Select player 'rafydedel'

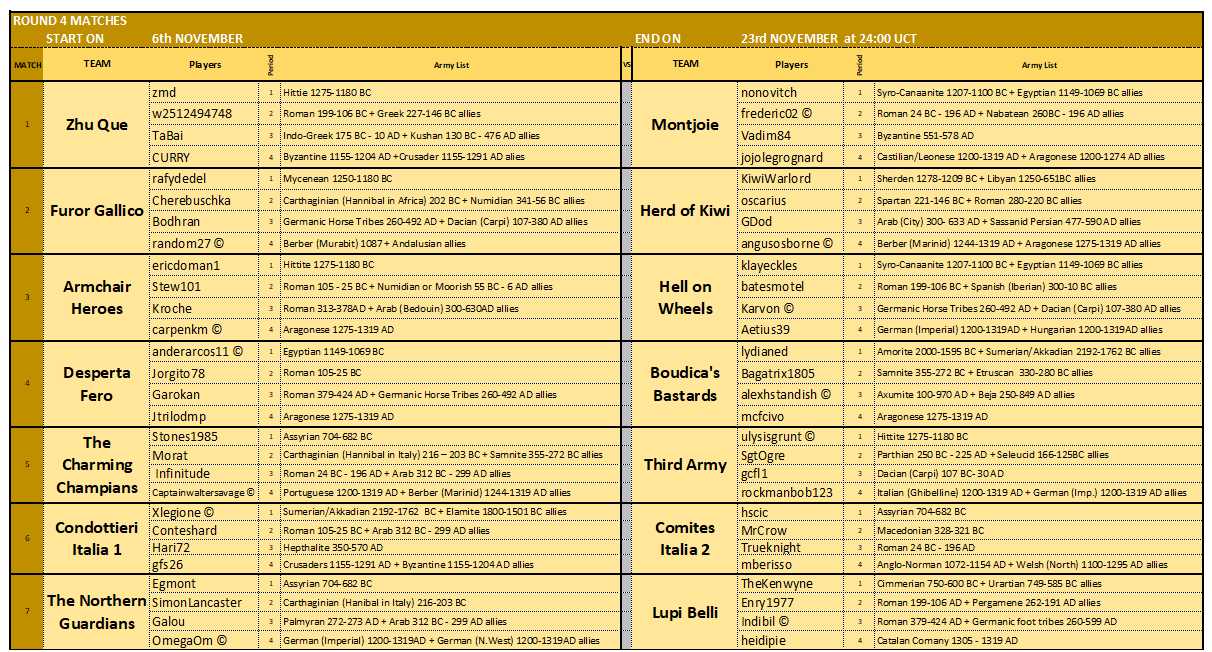179,178
